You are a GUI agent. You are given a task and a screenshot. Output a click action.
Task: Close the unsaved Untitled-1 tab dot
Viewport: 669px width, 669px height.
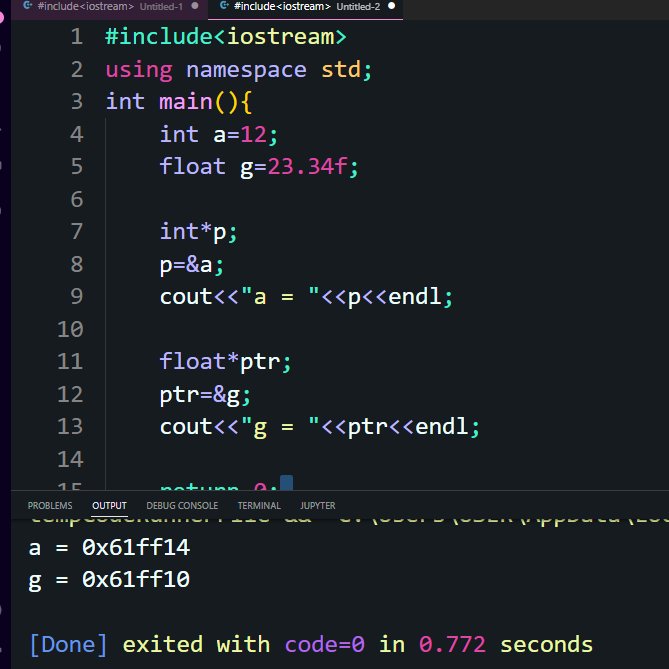[x=195, y=6]
